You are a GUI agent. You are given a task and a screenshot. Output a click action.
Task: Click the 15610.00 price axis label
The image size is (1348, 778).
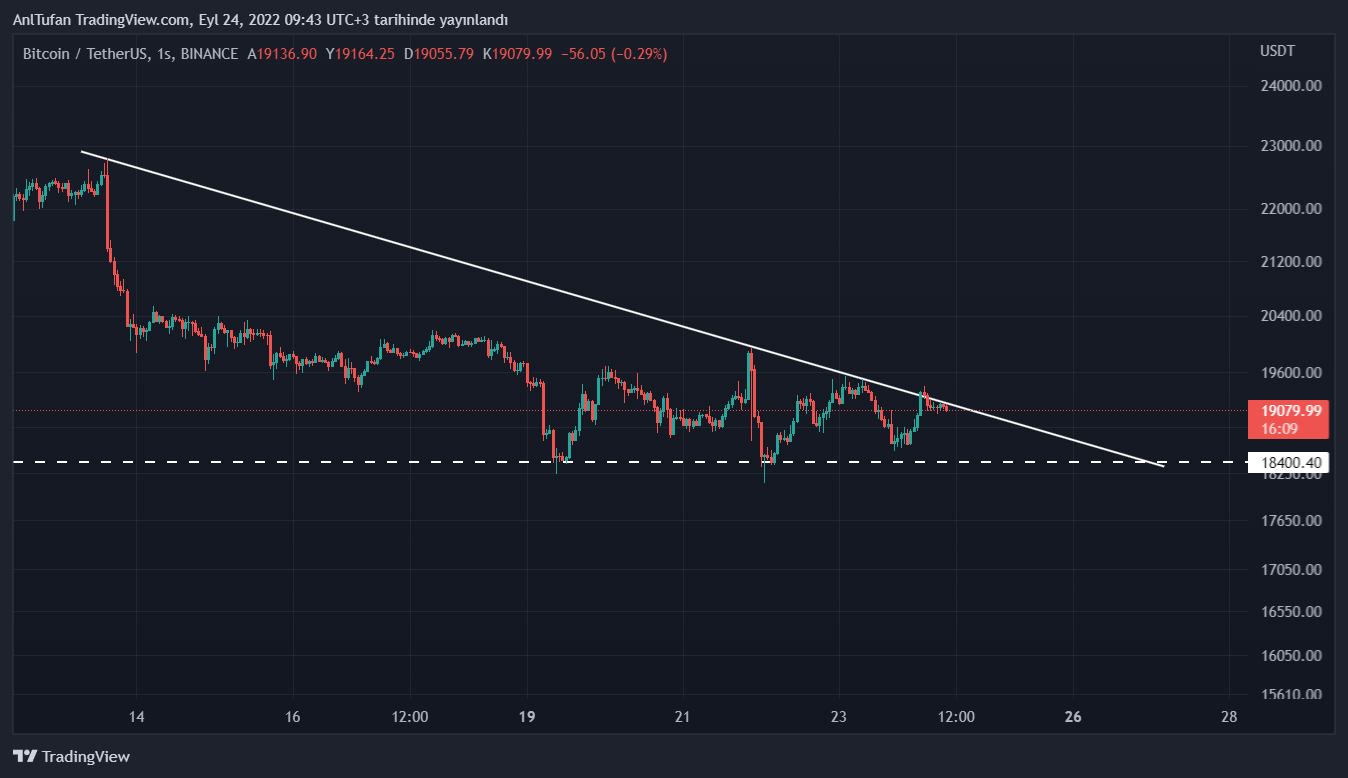click(1291, 695)
